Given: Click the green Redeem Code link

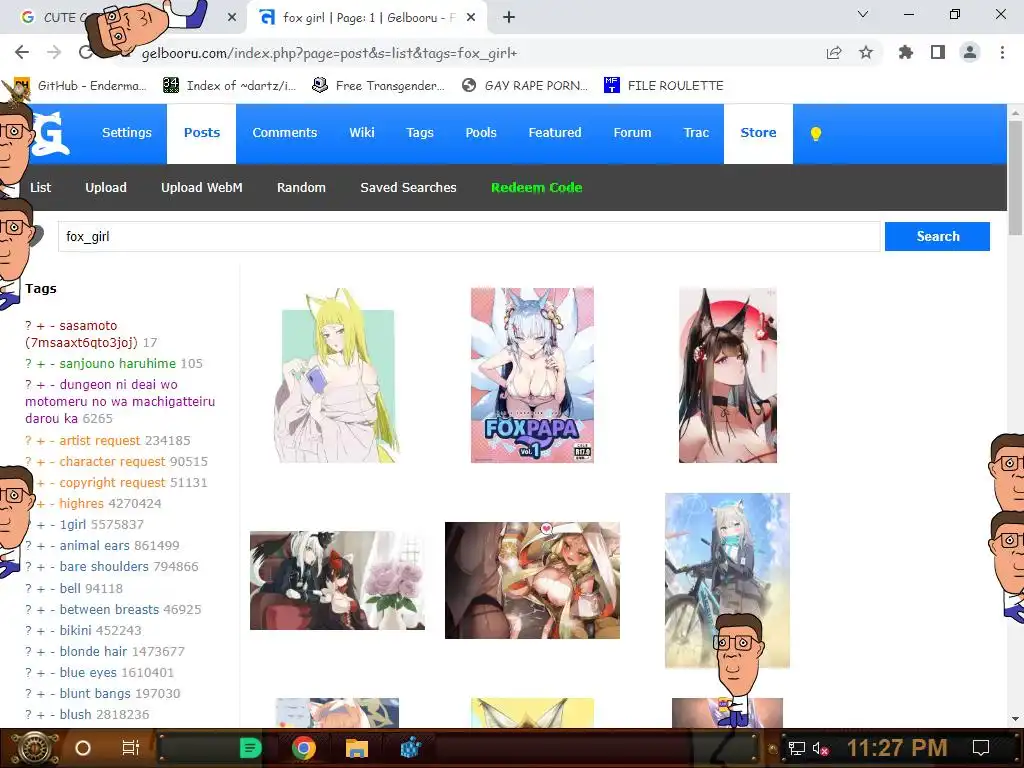Looking at the screenshot, I should pyautogui.click(x=536, y=187).
